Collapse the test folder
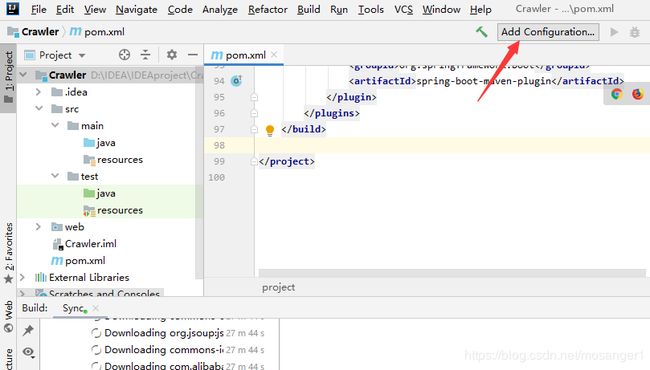The width and height of the screenshot is (650, 370). 55,176
